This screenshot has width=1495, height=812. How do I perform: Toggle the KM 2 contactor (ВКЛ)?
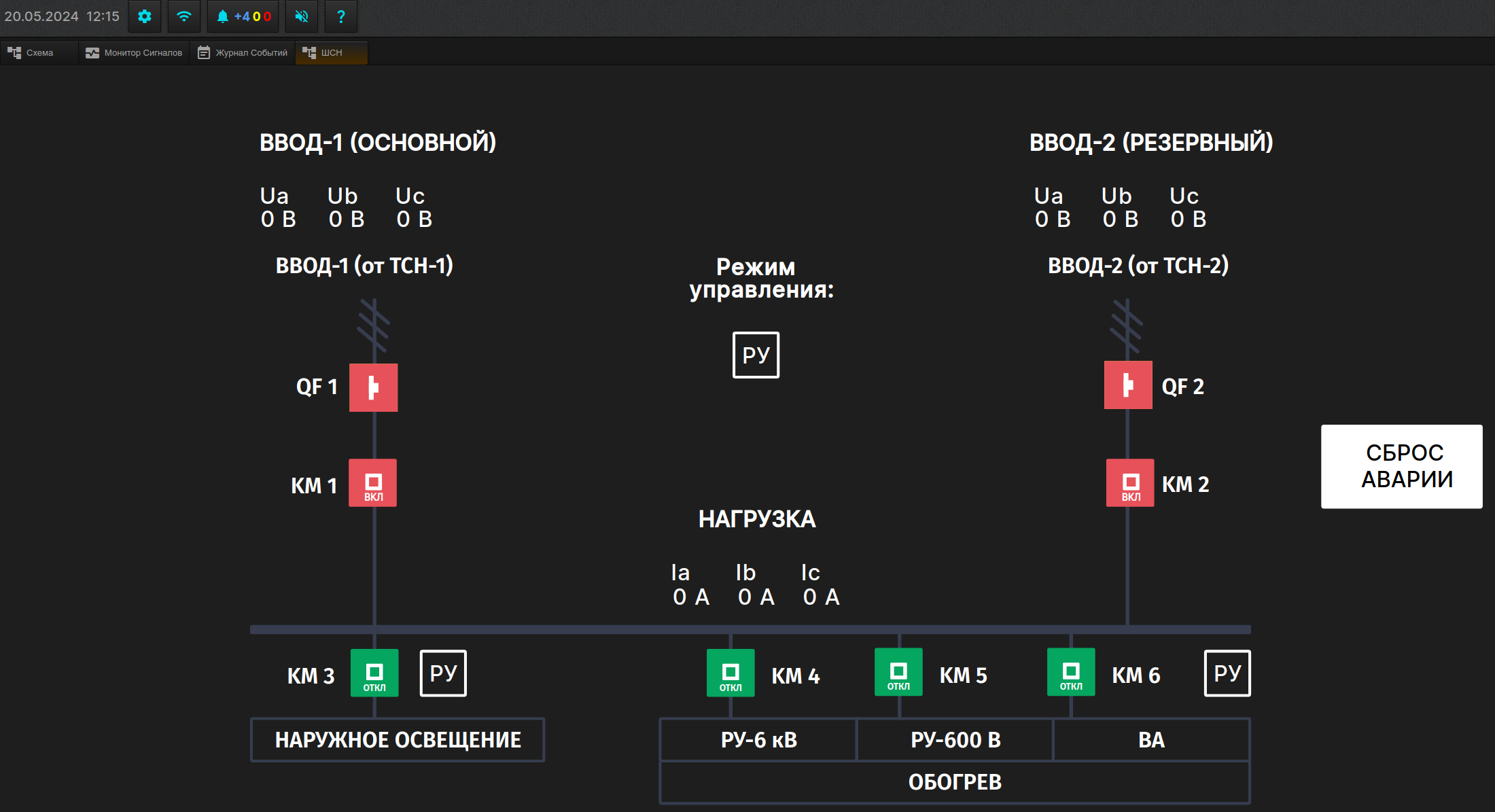point(1130,483)
